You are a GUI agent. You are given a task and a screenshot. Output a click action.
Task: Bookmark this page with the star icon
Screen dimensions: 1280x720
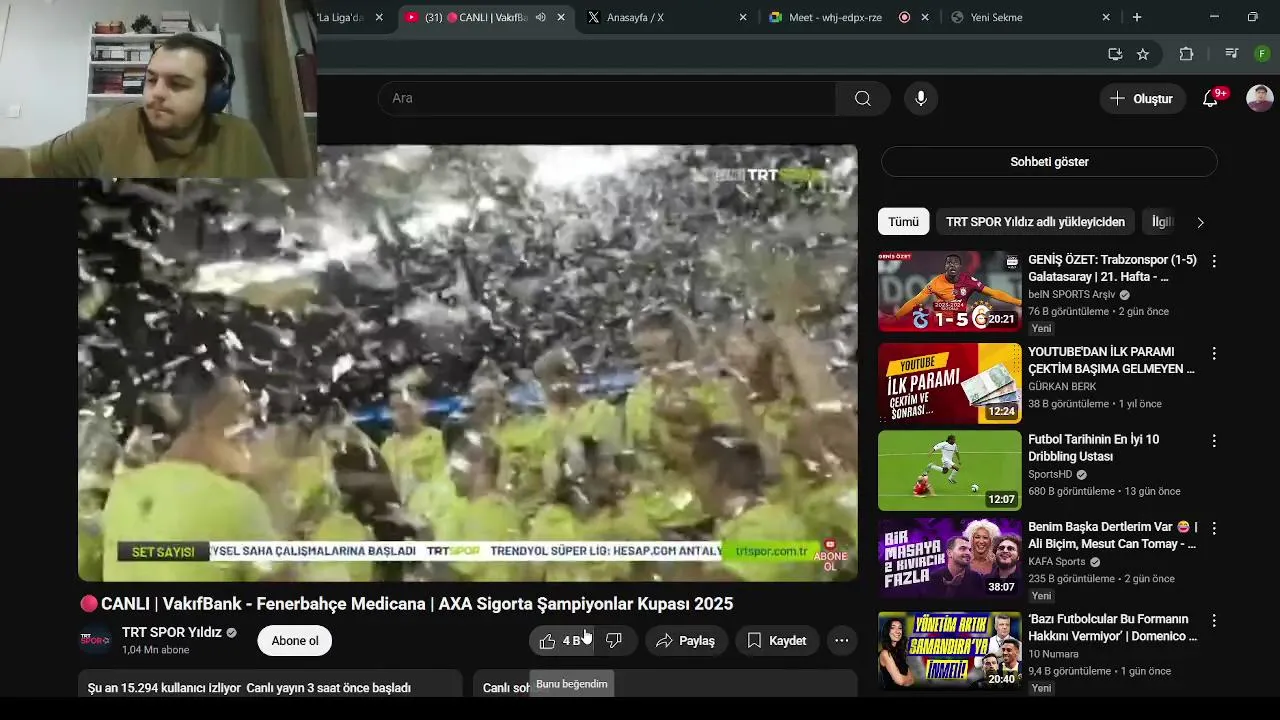point(1143,54)
